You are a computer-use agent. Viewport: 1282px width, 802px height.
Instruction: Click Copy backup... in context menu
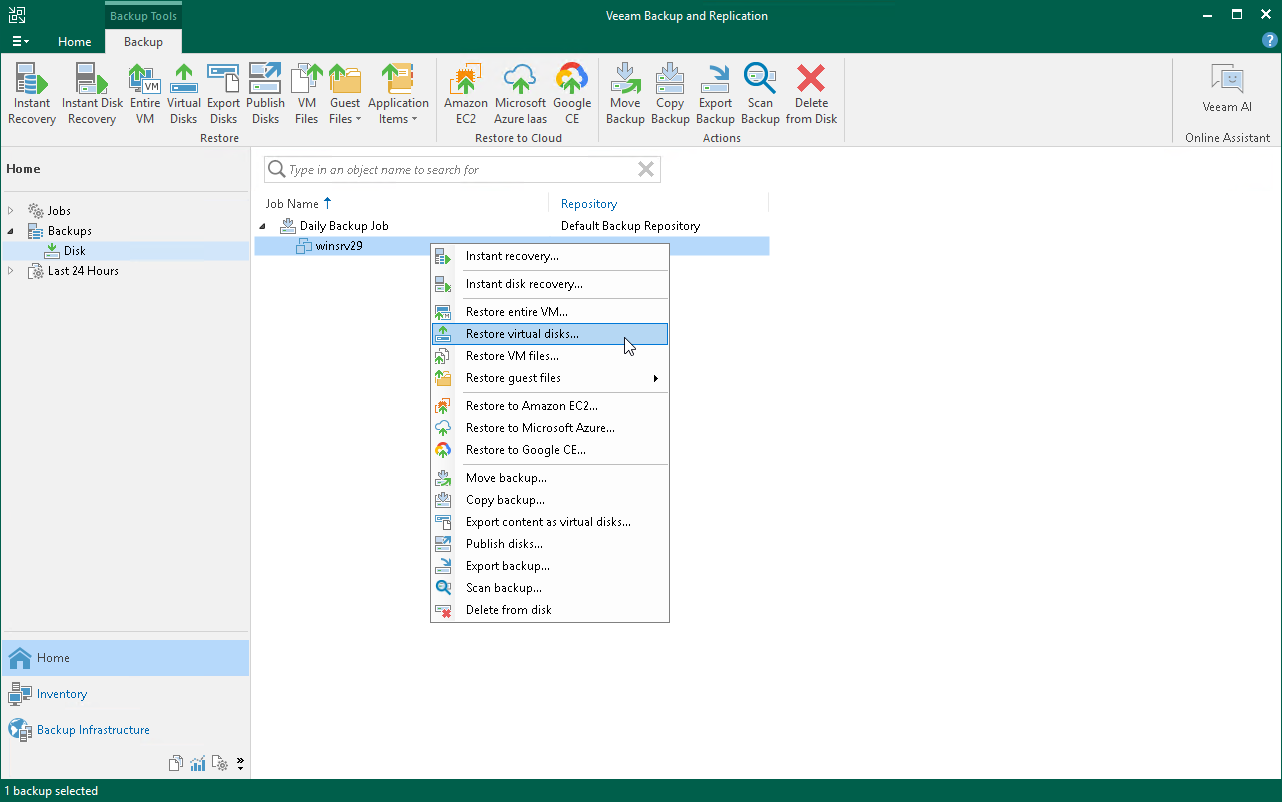click(x=550, y=500)
